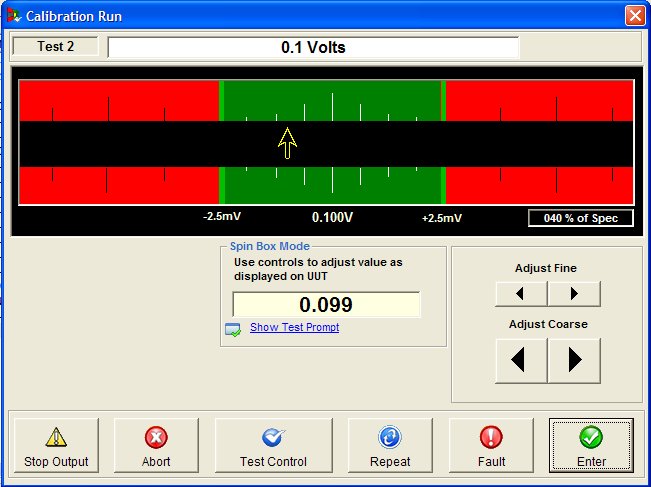Click the Test 2 label
Screen dimensions: 651x487
click(x=55, y=46)
